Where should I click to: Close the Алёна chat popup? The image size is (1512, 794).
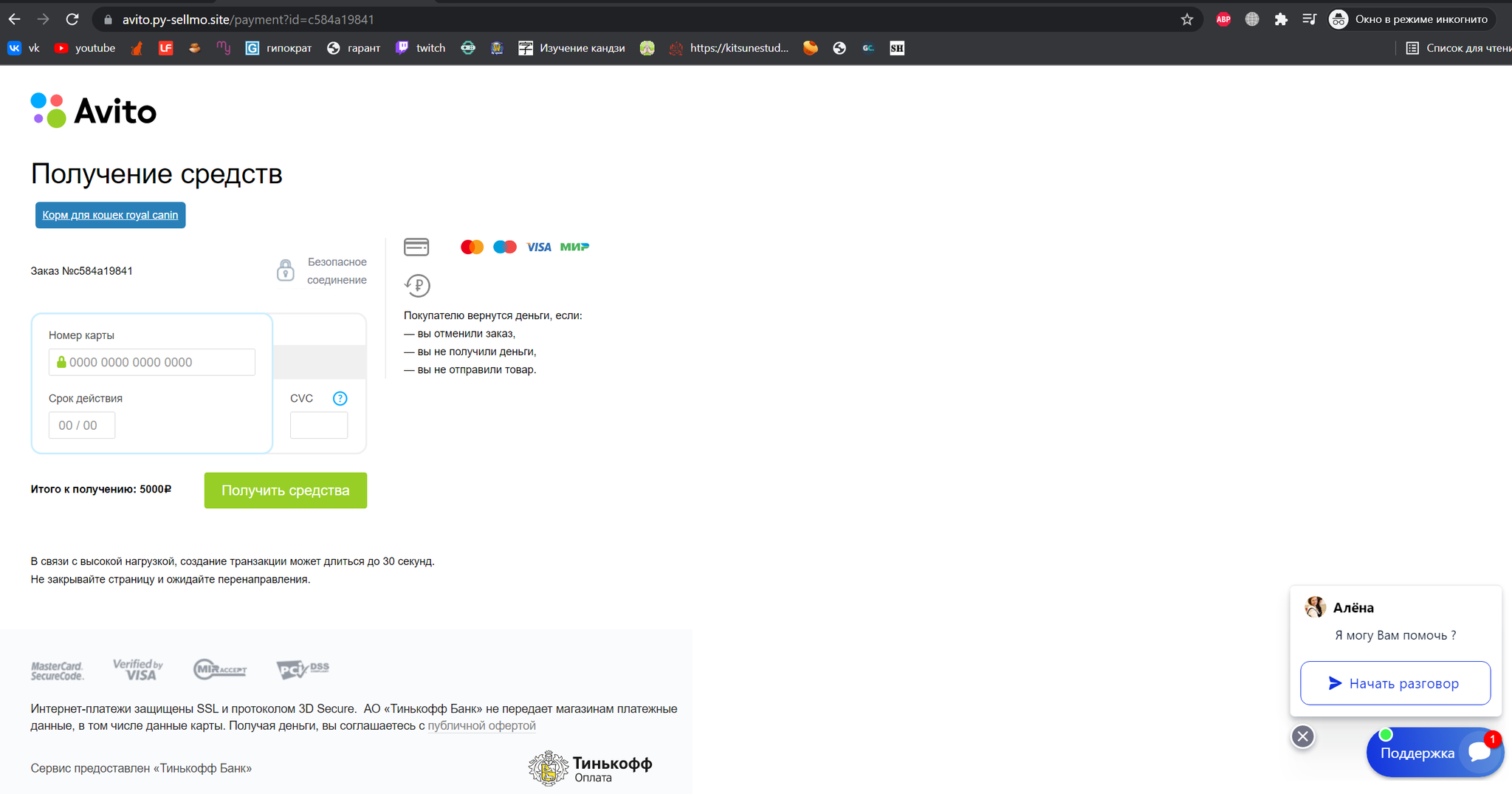click(x=1303, y=736)
